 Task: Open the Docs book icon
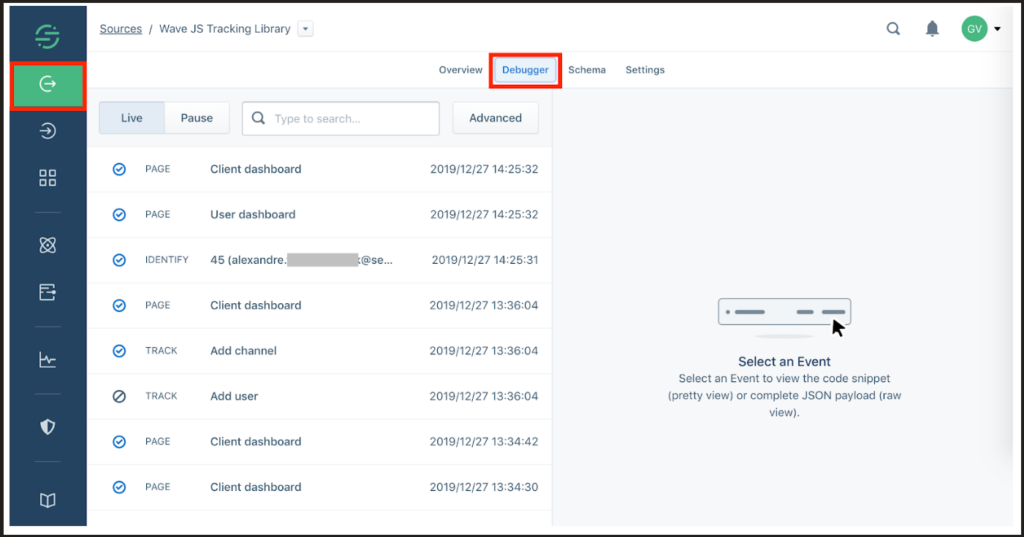click(47, 500)
